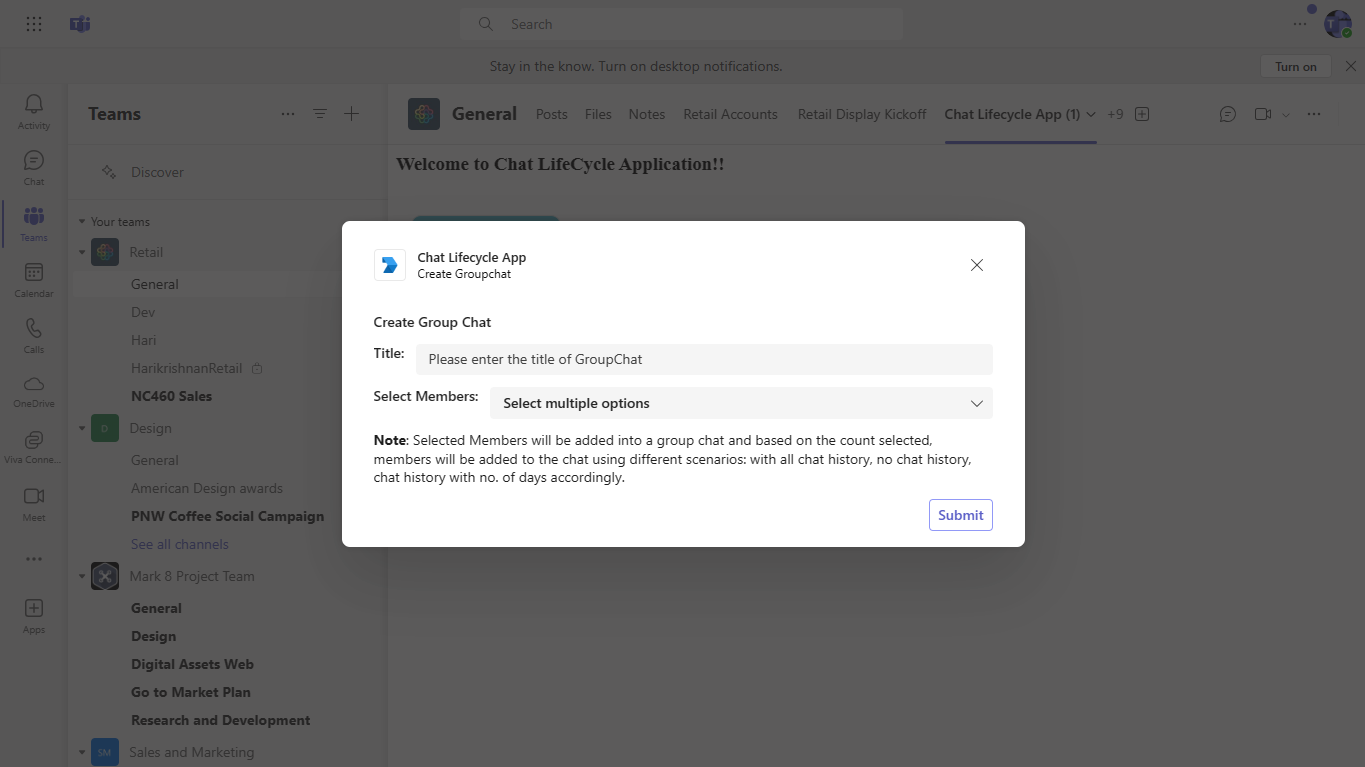
Task: Click the Design team avatar
Action: click(x=105, y=428)
